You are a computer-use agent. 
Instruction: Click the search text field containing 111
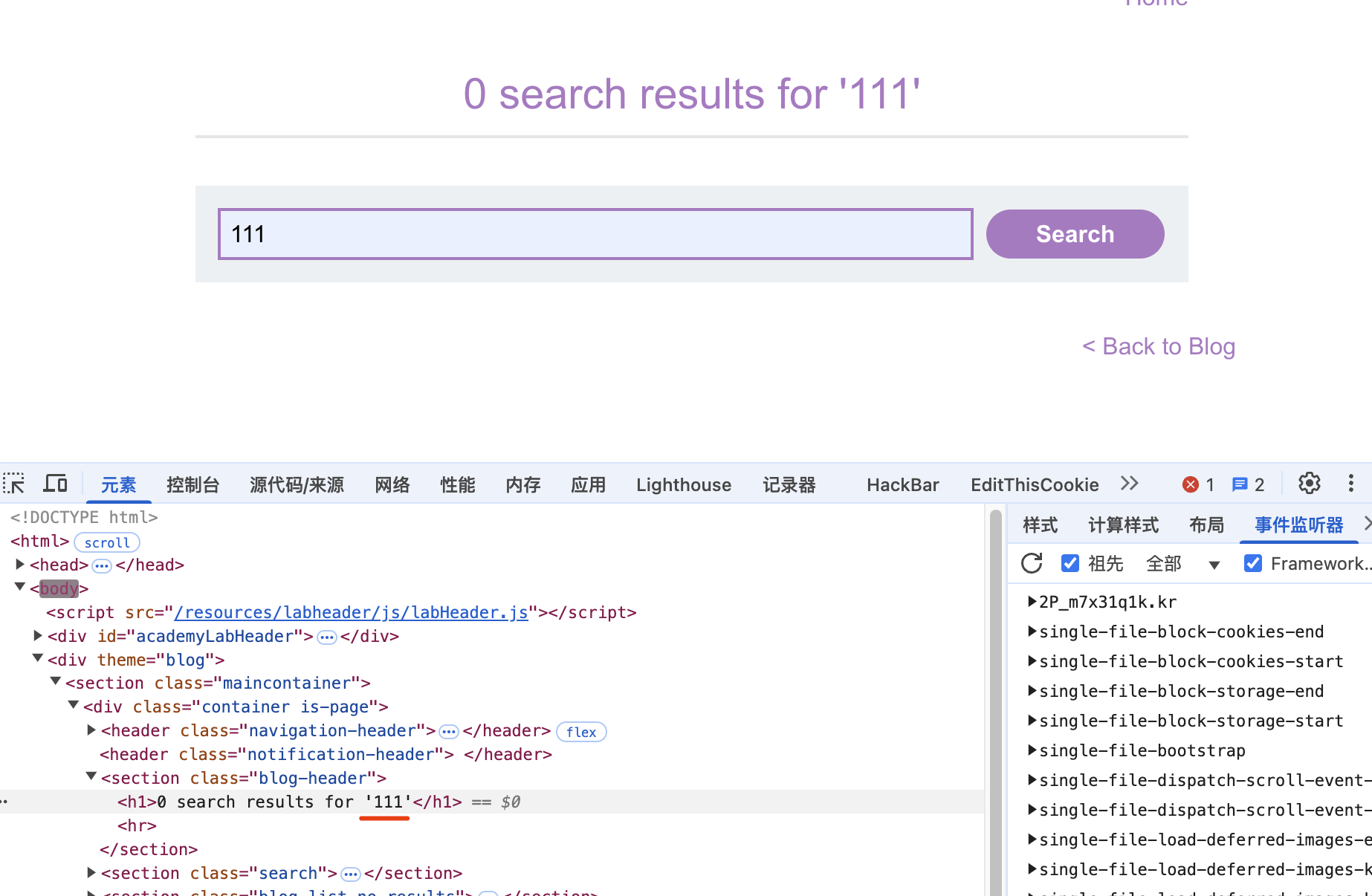595,234
